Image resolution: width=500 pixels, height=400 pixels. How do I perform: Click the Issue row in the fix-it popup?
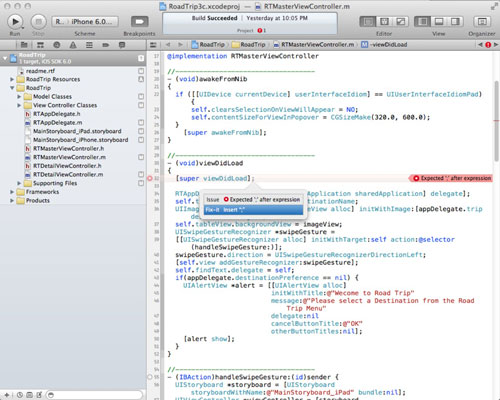[x=253, y=200]
